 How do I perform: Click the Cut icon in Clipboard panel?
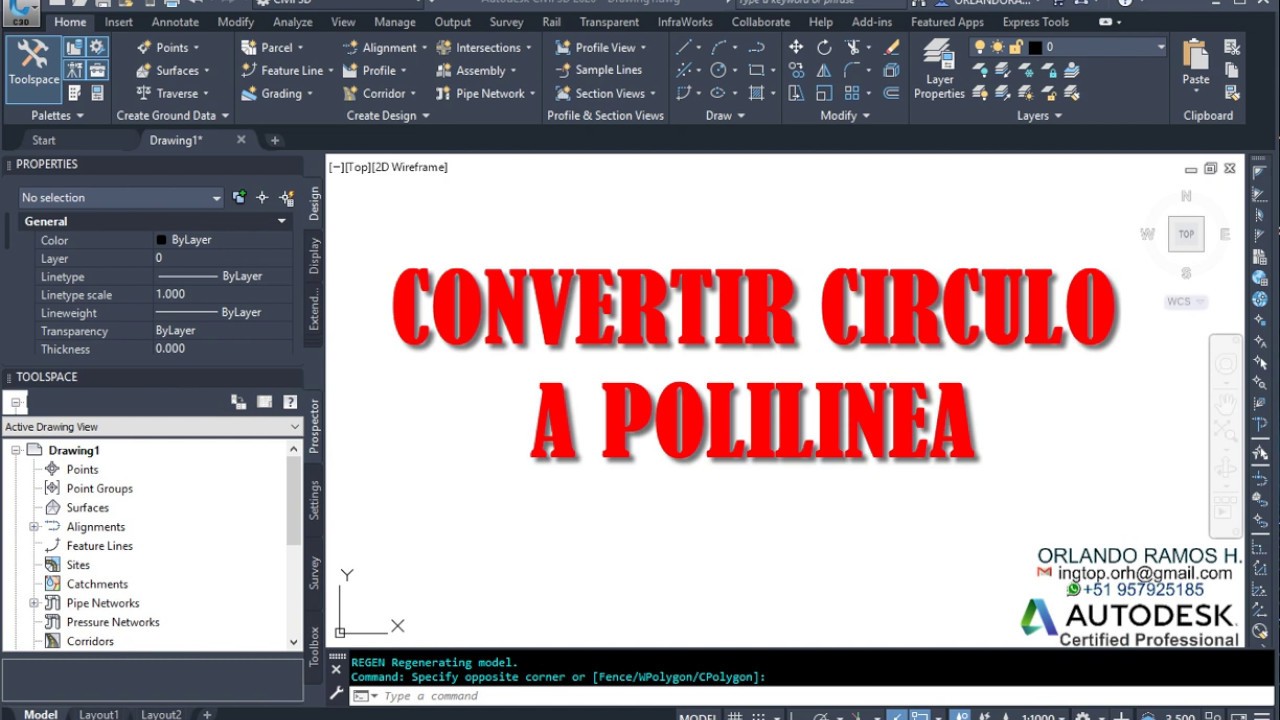[x=1232, y=47]
